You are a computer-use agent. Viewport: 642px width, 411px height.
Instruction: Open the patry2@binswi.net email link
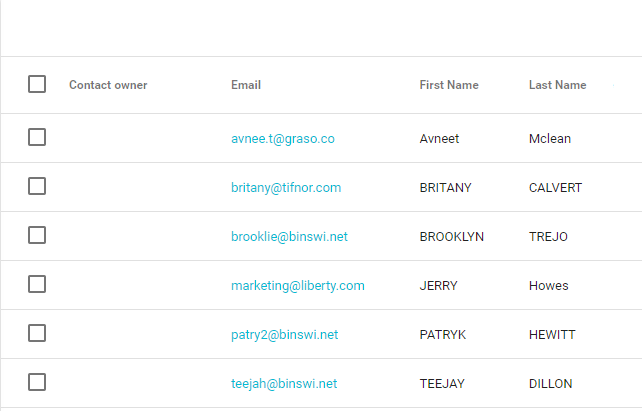pos(285,335)
